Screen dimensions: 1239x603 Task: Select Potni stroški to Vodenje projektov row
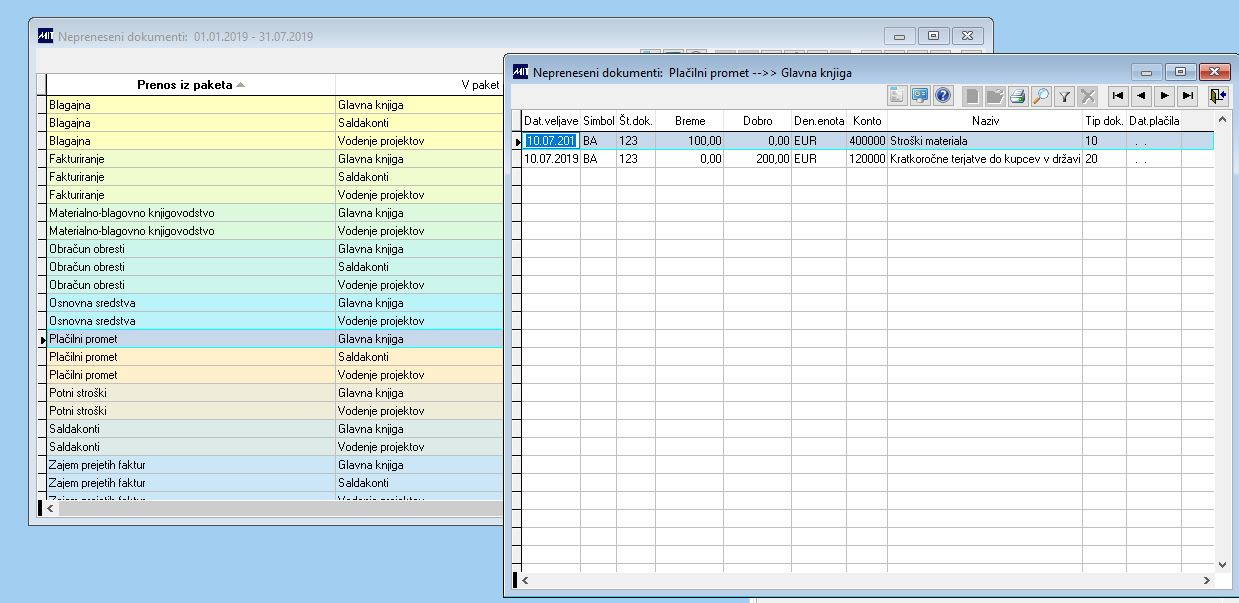pyautogui.click(x=190, y=411)
